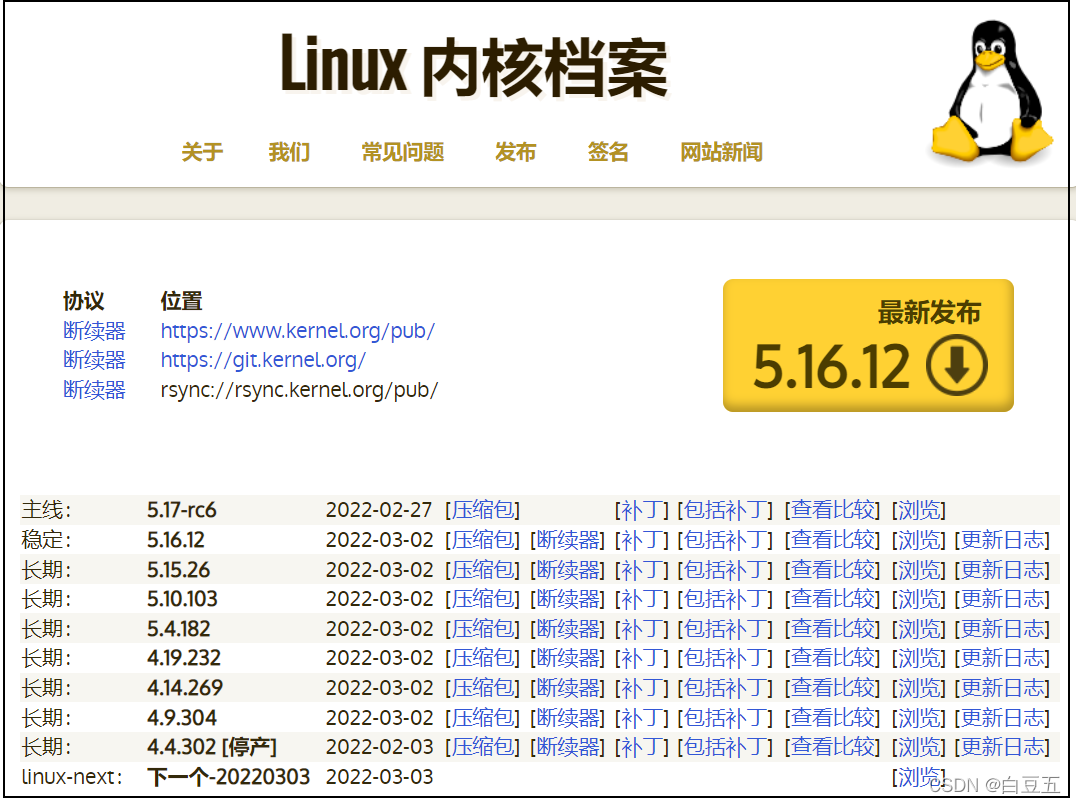Click the Linux 内核档案 page title
Screen dimensions: 1076x803
[x=474, y=67]
